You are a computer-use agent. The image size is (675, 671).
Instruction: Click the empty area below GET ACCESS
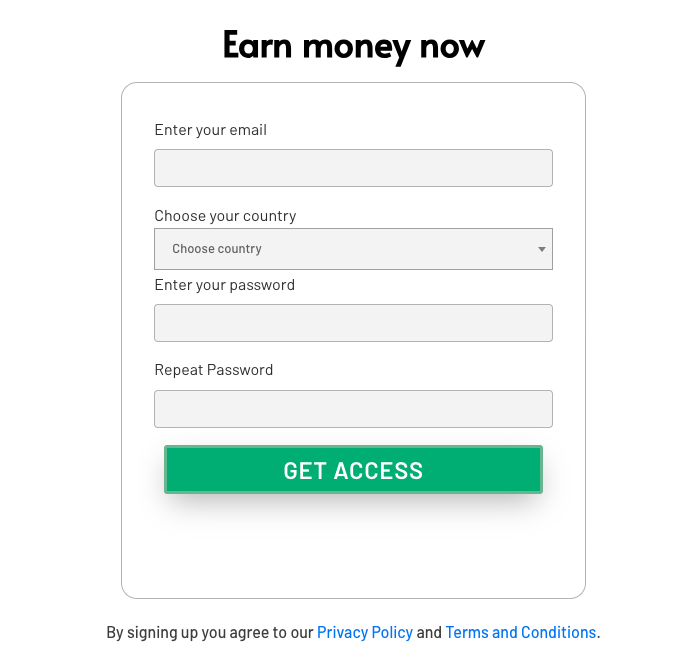pyautogui.click(x=353, y=547)
